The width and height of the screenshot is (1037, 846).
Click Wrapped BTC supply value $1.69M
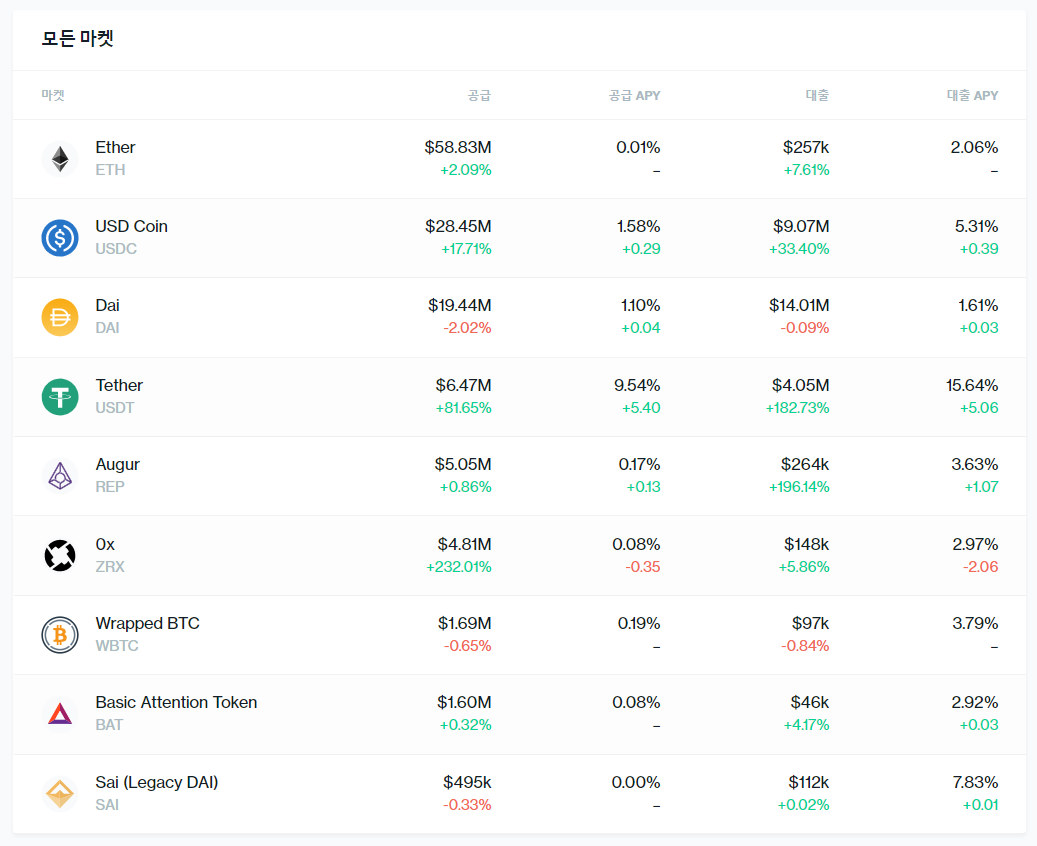click(464, 624)
